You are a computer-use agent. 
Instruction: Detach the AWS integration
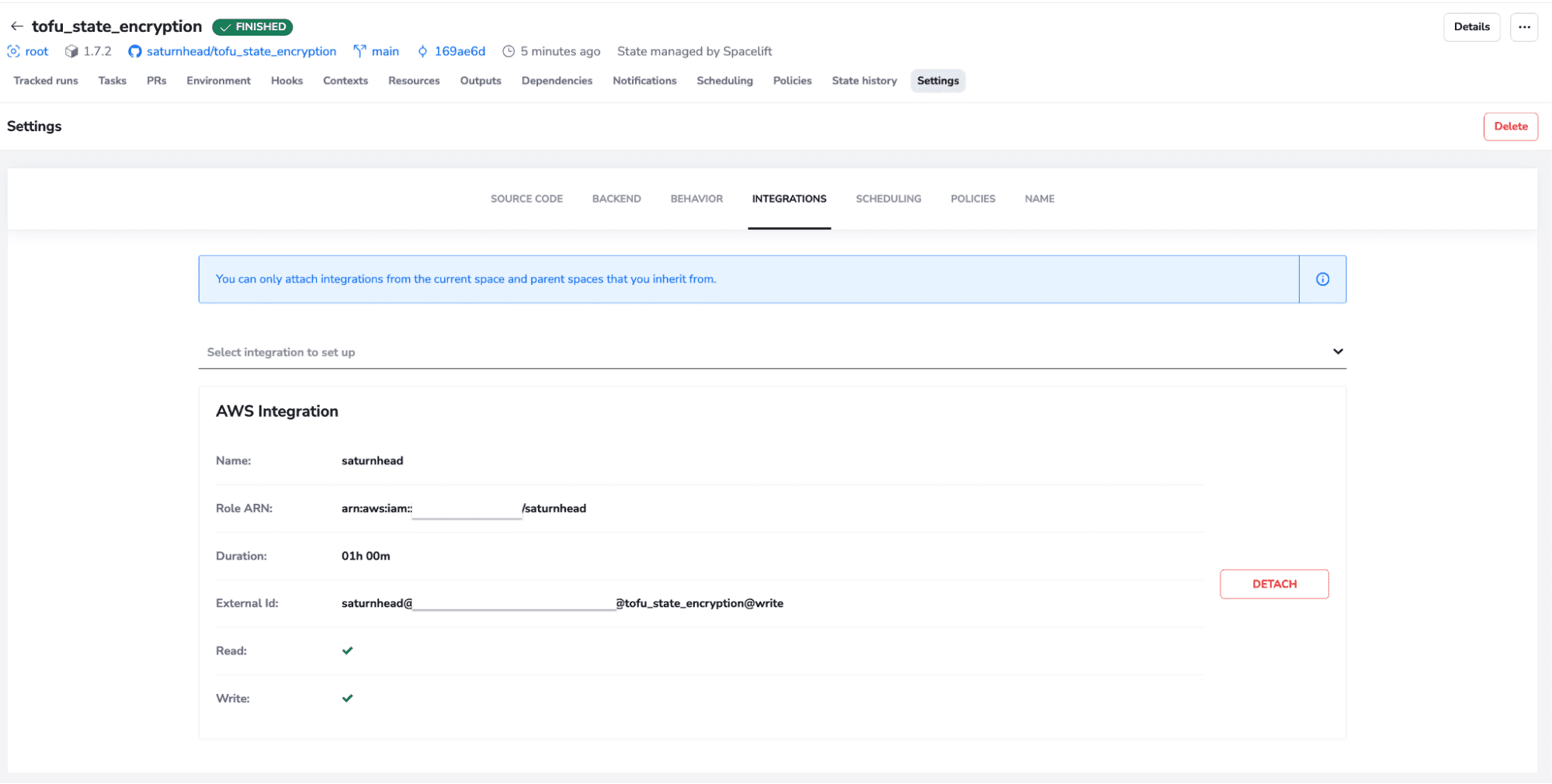tap(1274, 584)
